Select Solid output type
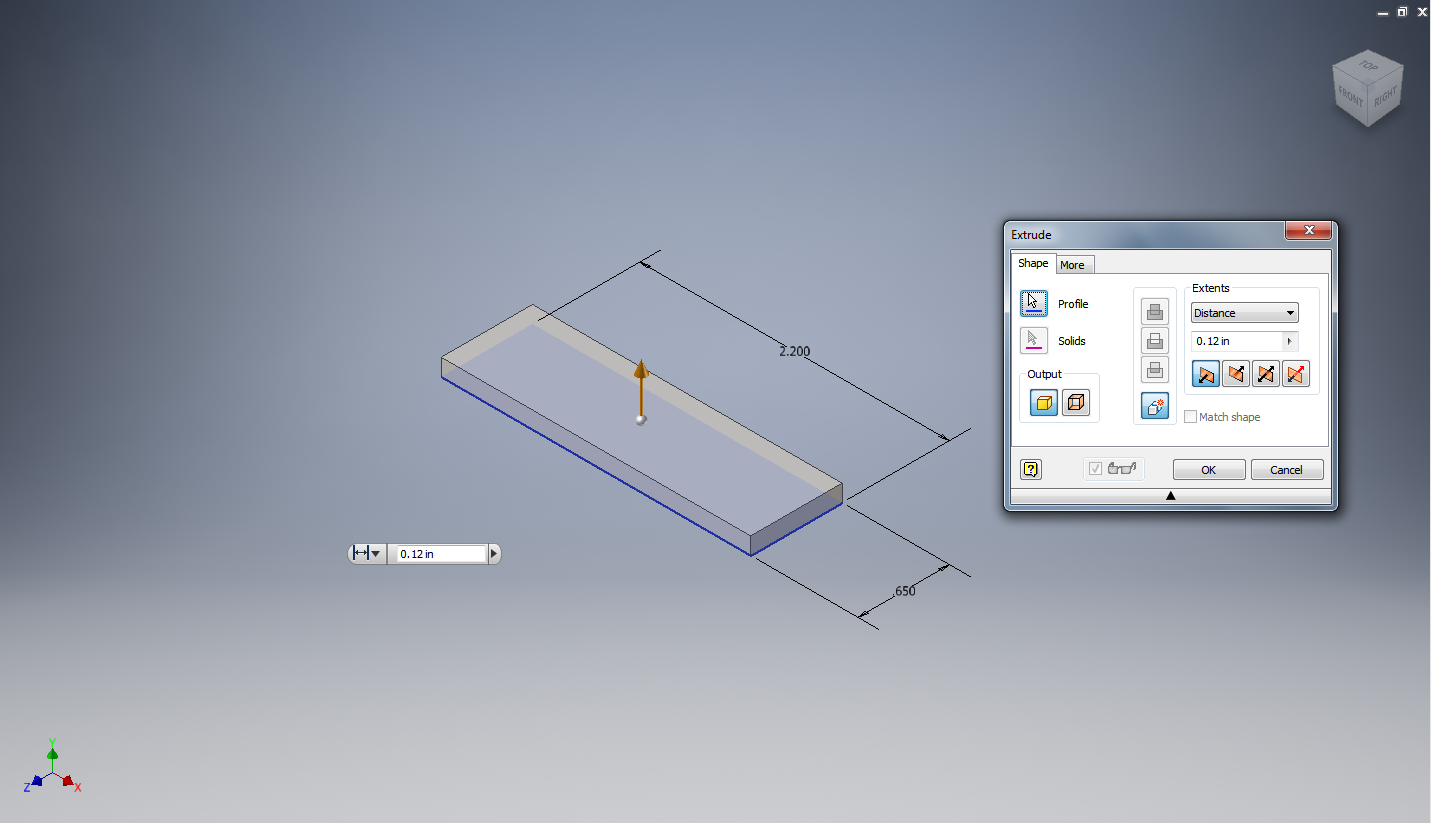Viewport: 1431px width, 823px height. point(1044,403)
